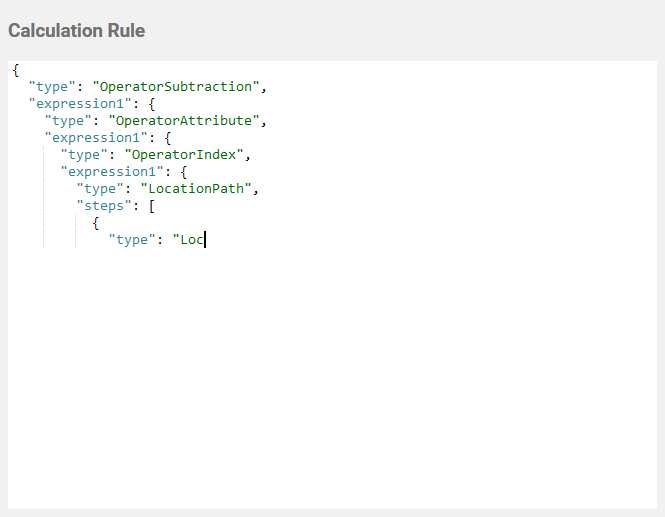Click the indent guide line left of the last line
The image size is (665, 517).
point(76,239)
